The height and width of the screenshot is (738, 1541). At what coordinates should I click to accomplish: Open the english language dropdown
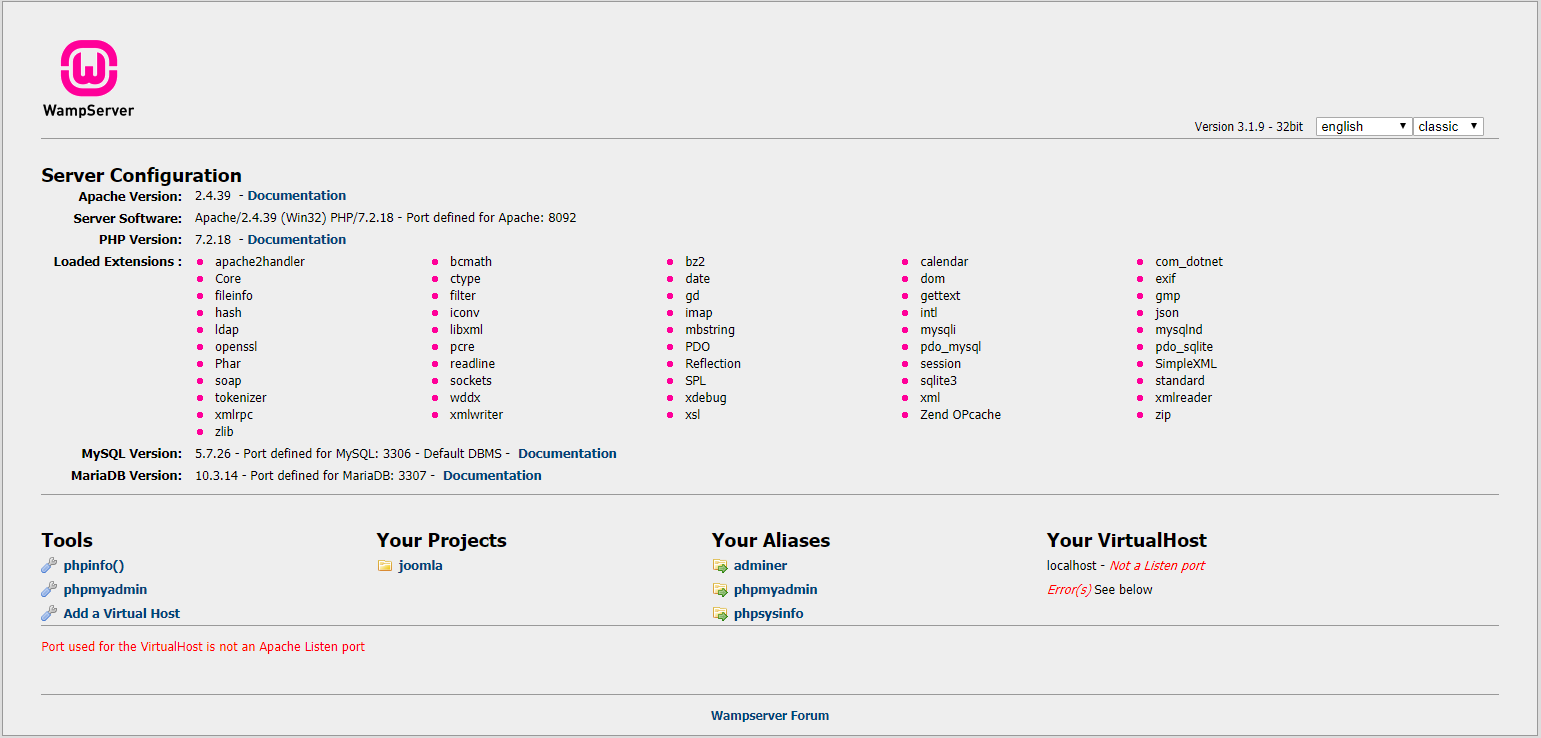point(1364,126)
